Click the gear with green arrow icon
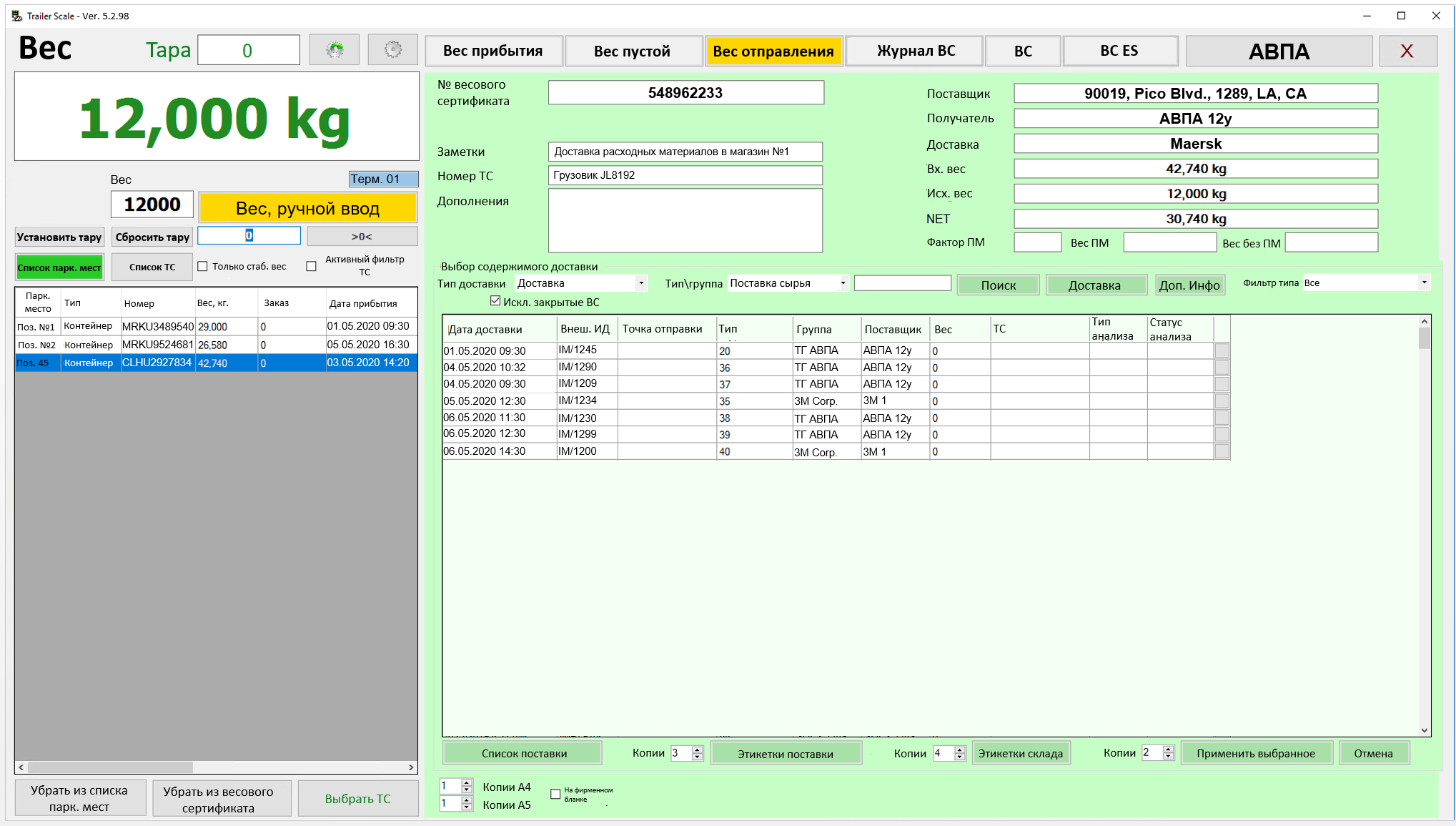The width and height of the screenshot is (1456, 826). [x=335, y=50]
